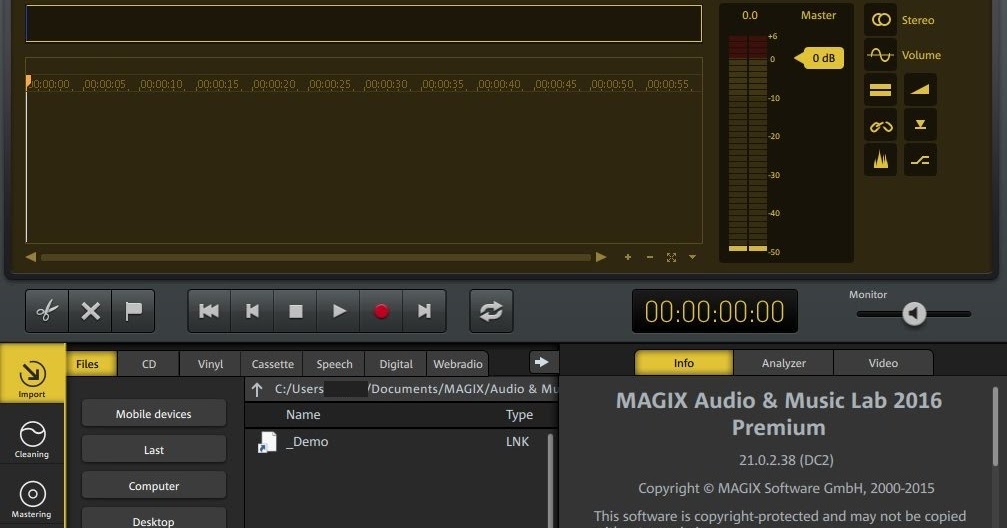The width and height of the screenshot is (1007, 528).
Task: Switch to the Digital tab
Action: 396,364
